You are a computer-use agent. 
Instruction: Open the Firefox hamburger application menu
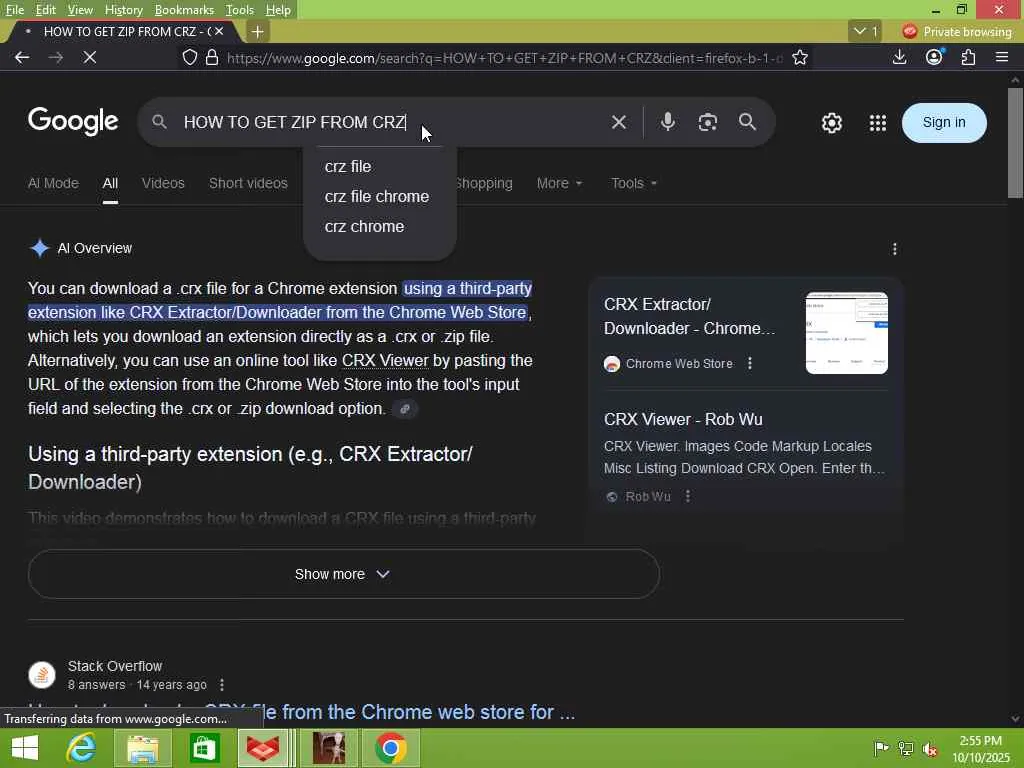coord(1002,57)
